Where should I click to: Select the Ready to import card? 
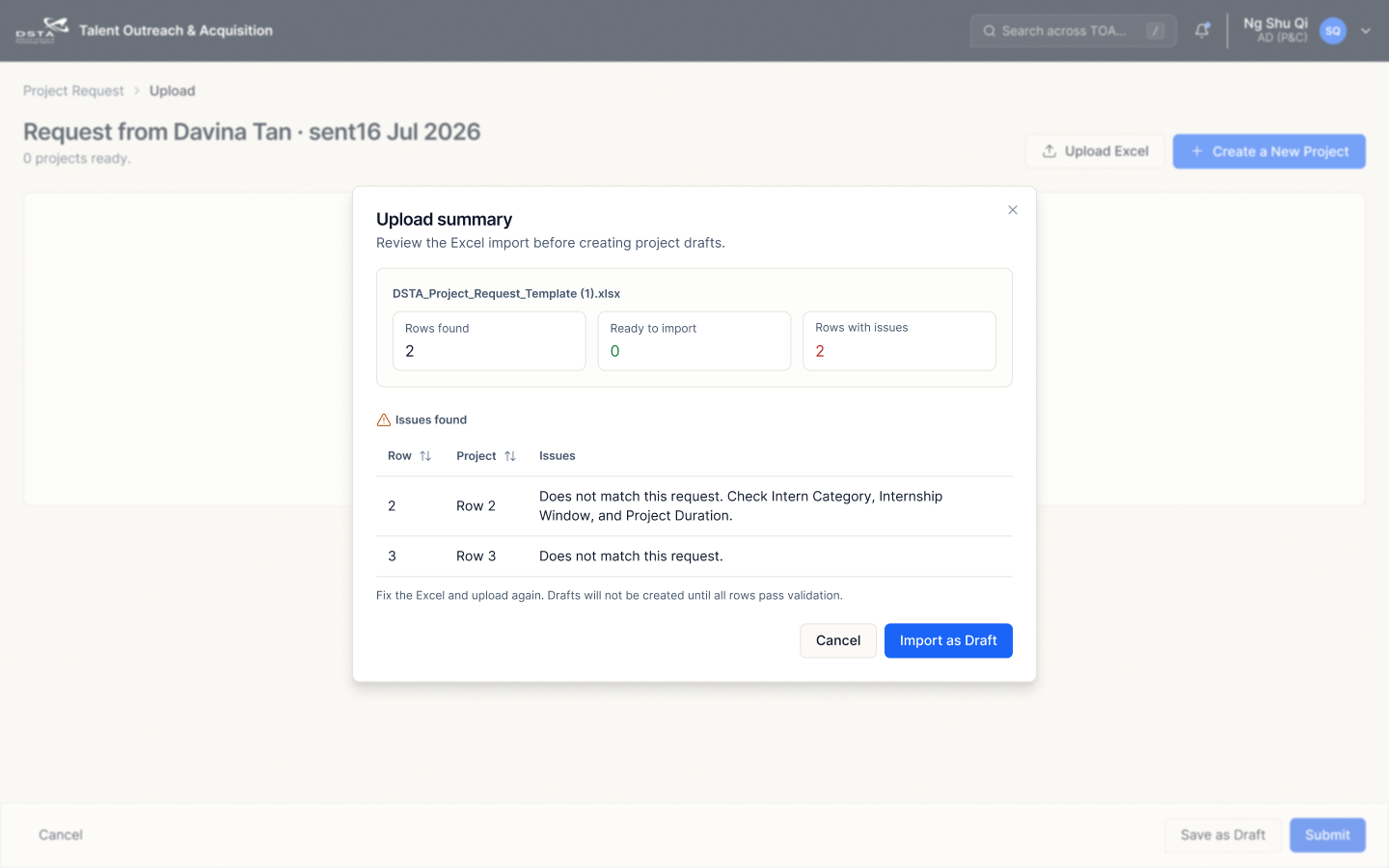[694, 340]
